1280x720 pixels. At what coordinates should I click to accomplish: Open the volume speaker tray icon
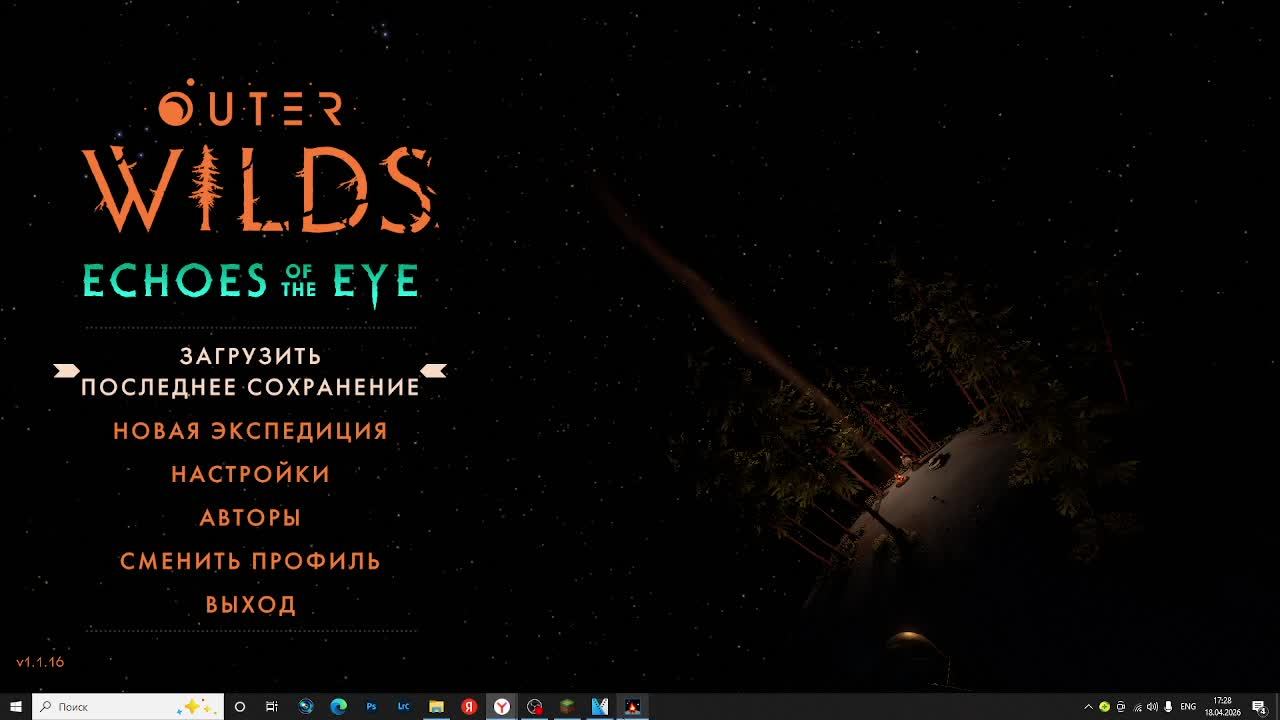coord(1152,706)
